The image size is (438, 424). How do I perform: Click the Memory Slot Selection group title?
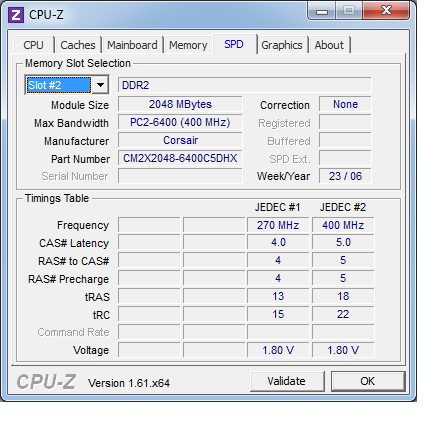click(78, 63)
